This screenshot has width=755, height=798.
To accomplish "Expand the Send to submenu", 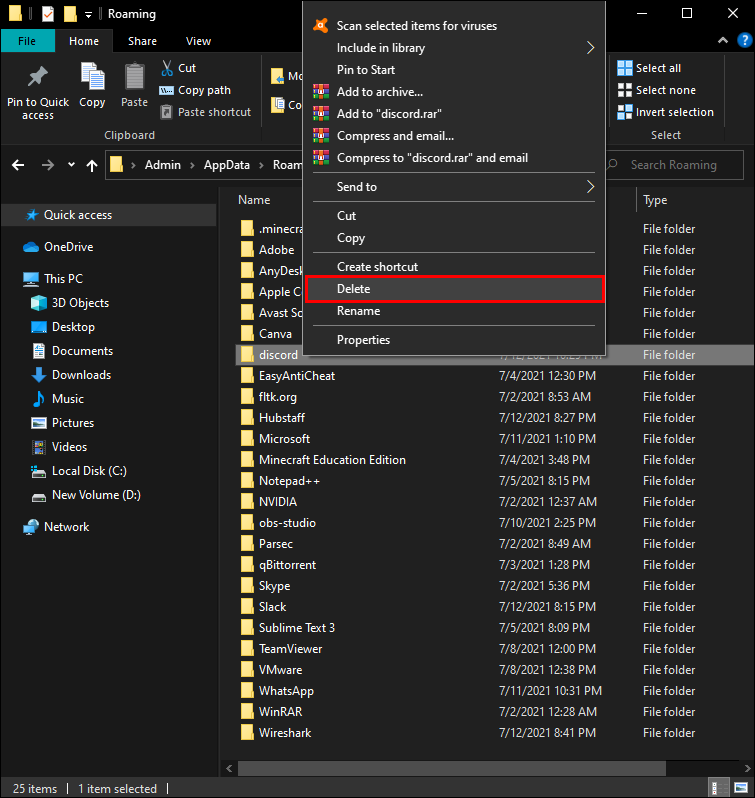I will (453, 187).
